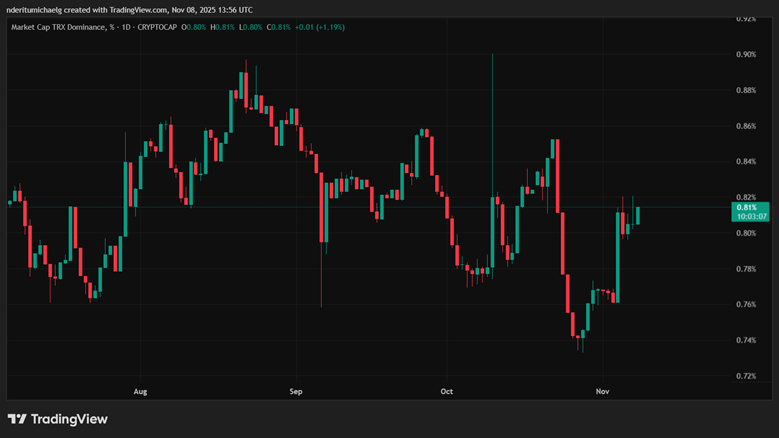Click the 0.86% price axis label
Viewport: 779px width, 438px height.
click(x=746, y=126)
